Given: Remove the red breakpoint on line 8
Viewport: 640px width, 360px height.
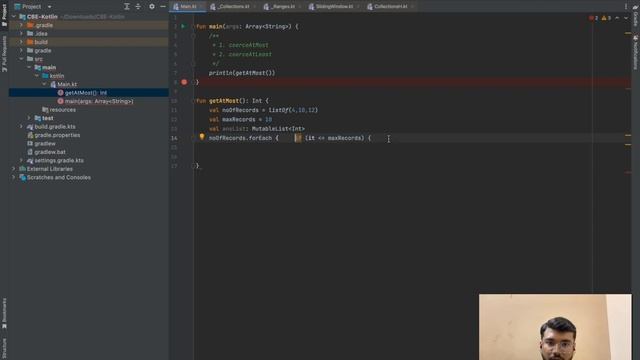Looking at the screenshot, I should point(184,82).
